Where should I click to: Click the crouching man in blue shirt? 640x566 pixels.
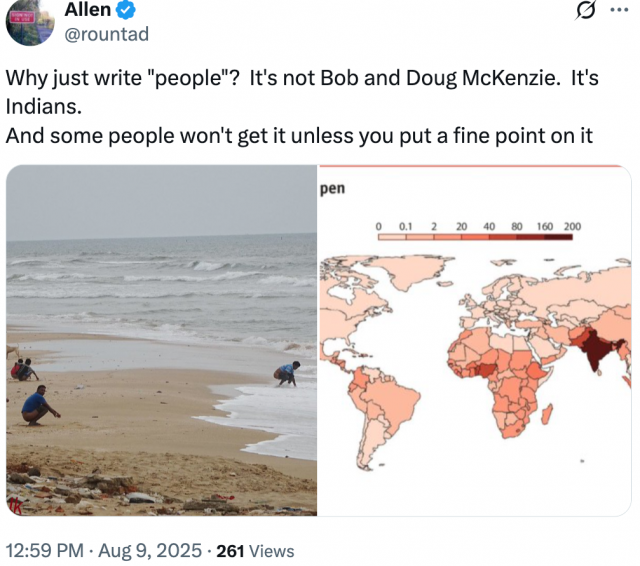tap(37, 404)
